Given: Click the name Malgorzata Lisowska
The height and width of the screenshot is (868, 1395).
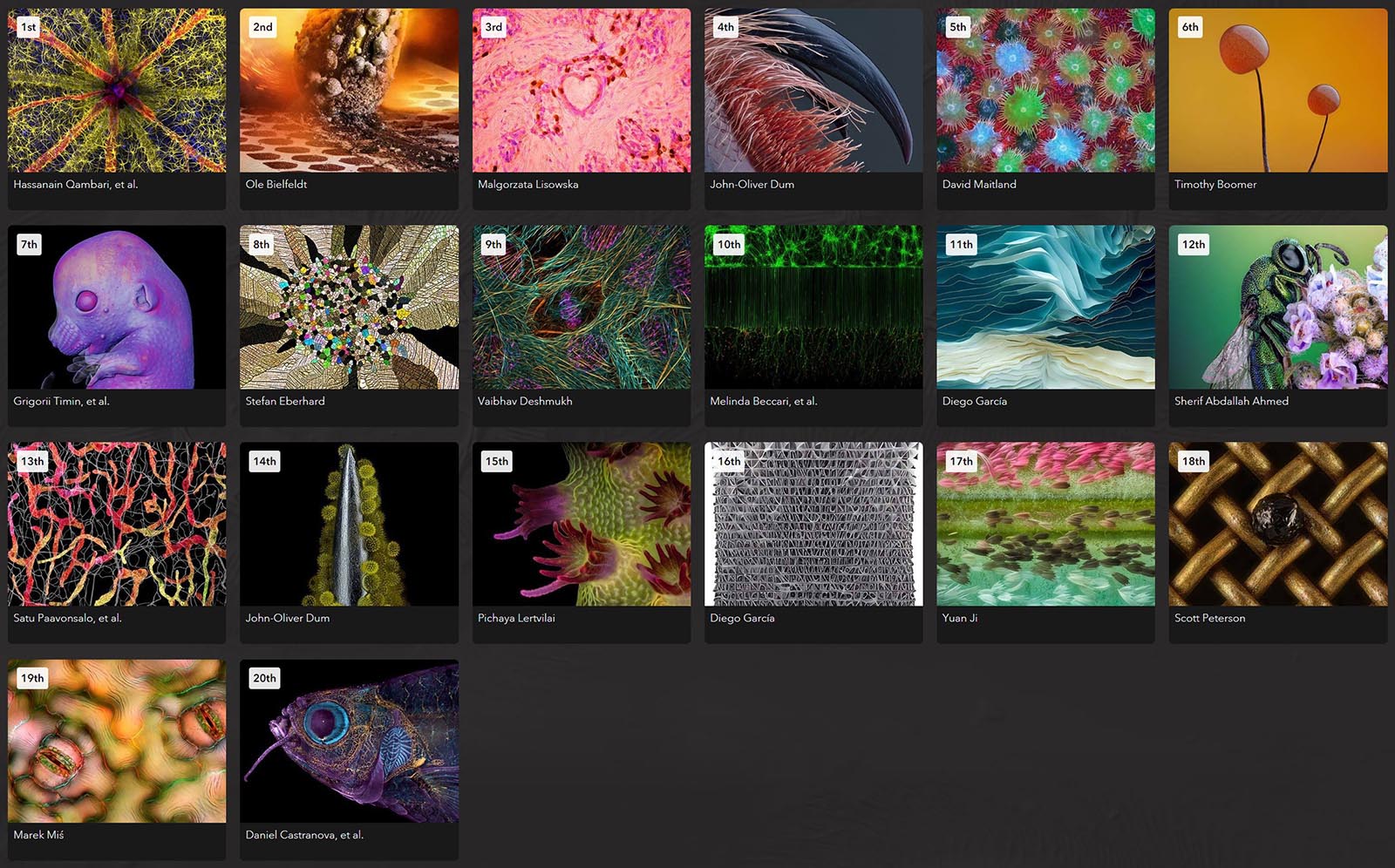Looking at the screenshot, I should (x=528, y=184).
